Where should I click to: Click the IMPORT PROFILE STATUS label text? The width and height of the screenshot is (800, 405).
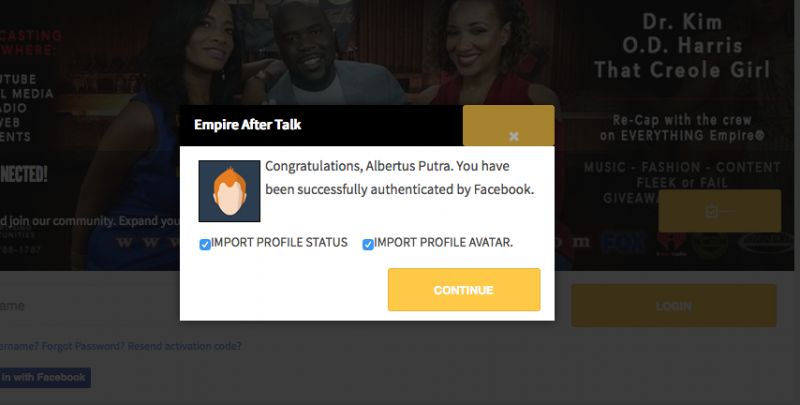pos(279,242)
